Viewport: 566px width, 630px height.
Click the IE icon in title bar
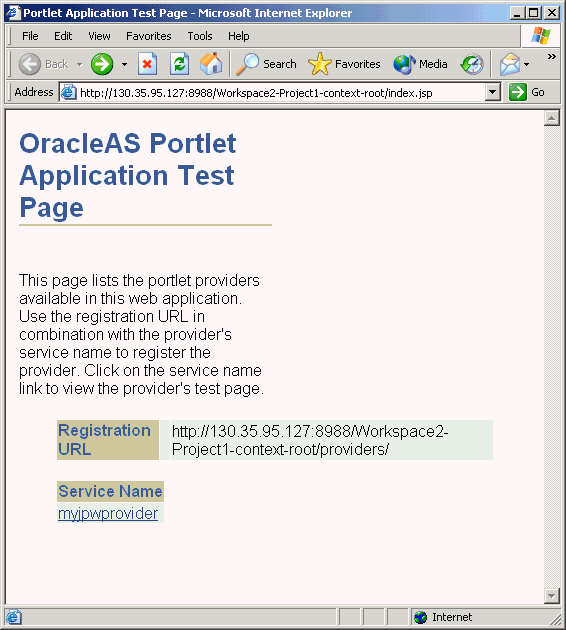click(12, 13)
